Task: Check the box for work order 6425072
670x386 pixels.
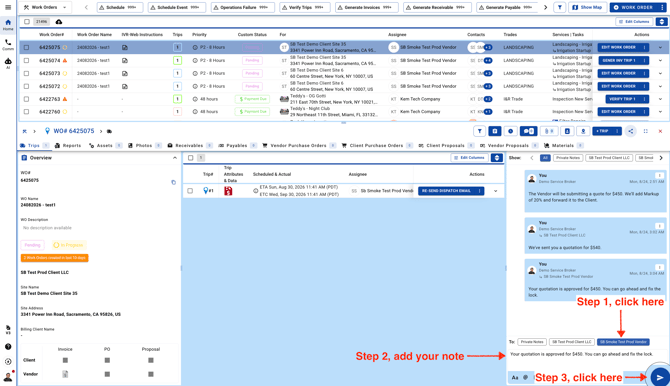Action: [26, 86]
